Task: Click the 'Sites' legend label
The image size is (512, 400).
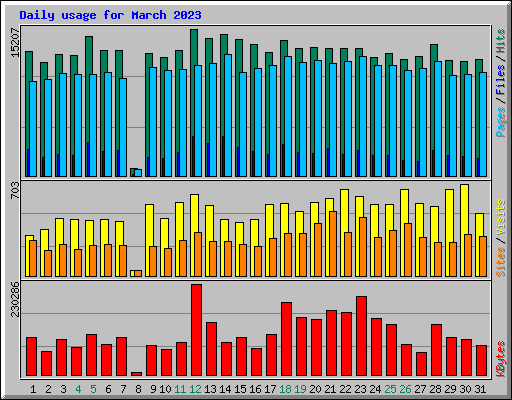Action: click(x=501, y=262)
